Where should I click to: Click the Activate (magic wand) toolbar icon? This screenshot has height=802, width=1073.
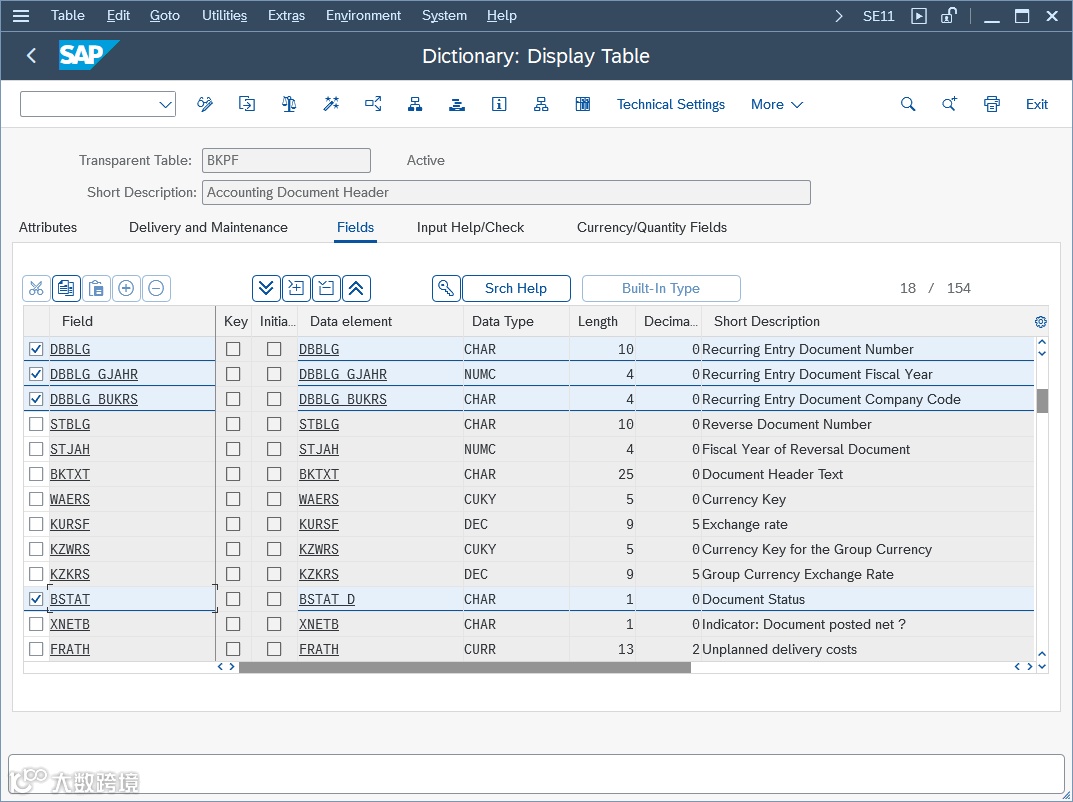point(331,104)
